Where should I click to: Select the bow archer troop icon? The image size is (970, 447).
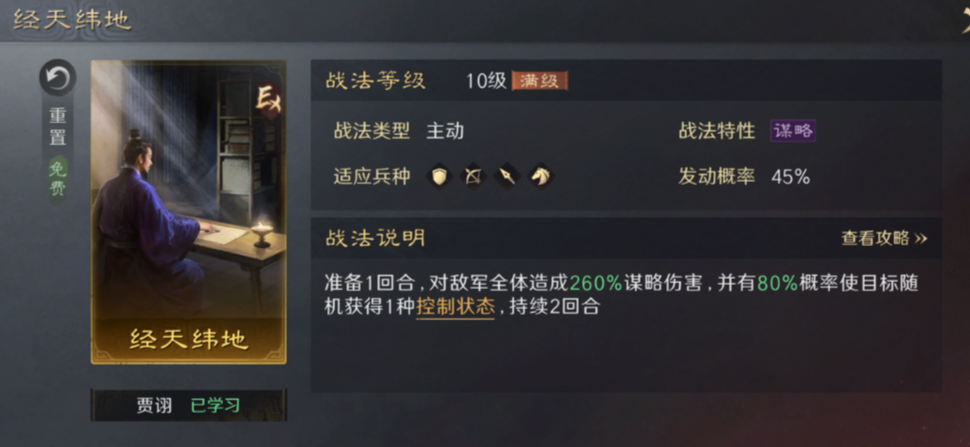pyautogui.click(x=473, y=177)
